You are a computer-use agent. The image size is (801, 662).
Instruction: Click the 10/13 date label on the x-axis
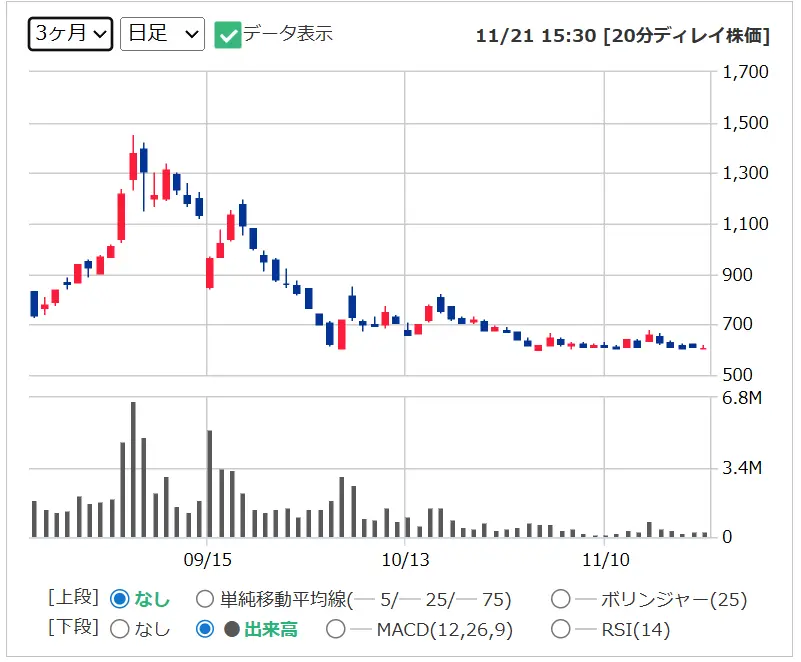[x=405, y=557]
